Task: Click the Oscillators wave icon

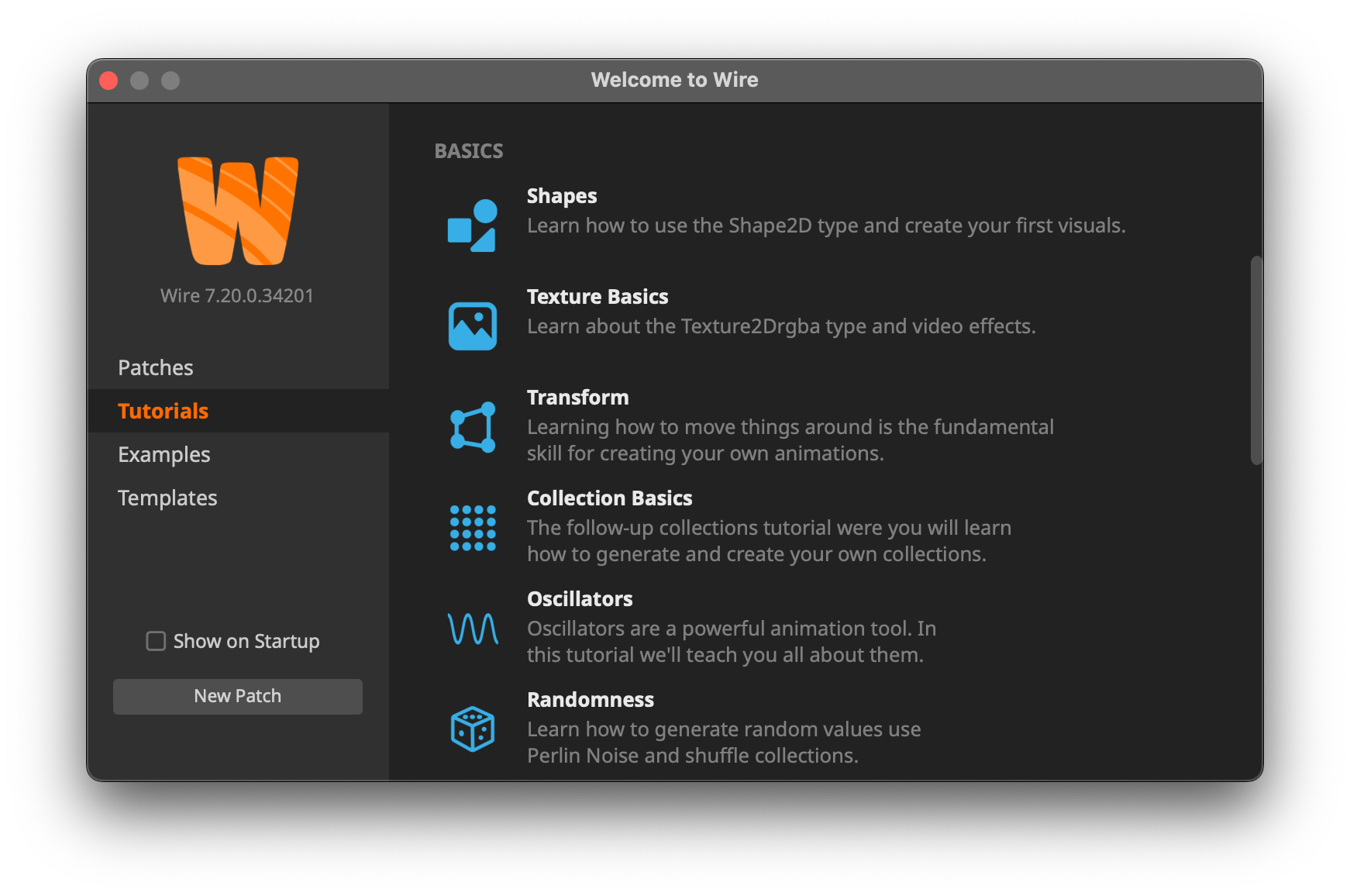Action: click(472, 629)
